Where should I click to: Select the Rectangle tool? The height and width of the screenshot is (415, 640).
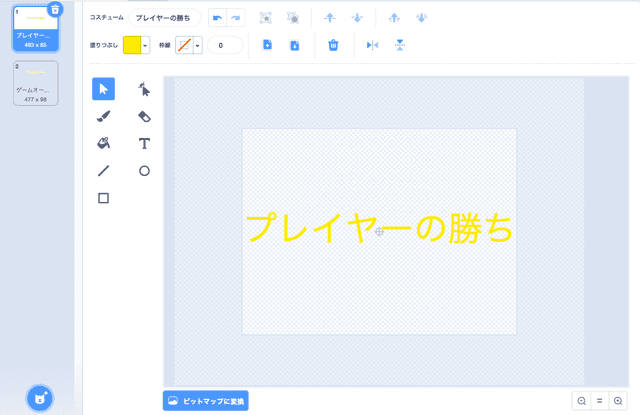[103, 198]
